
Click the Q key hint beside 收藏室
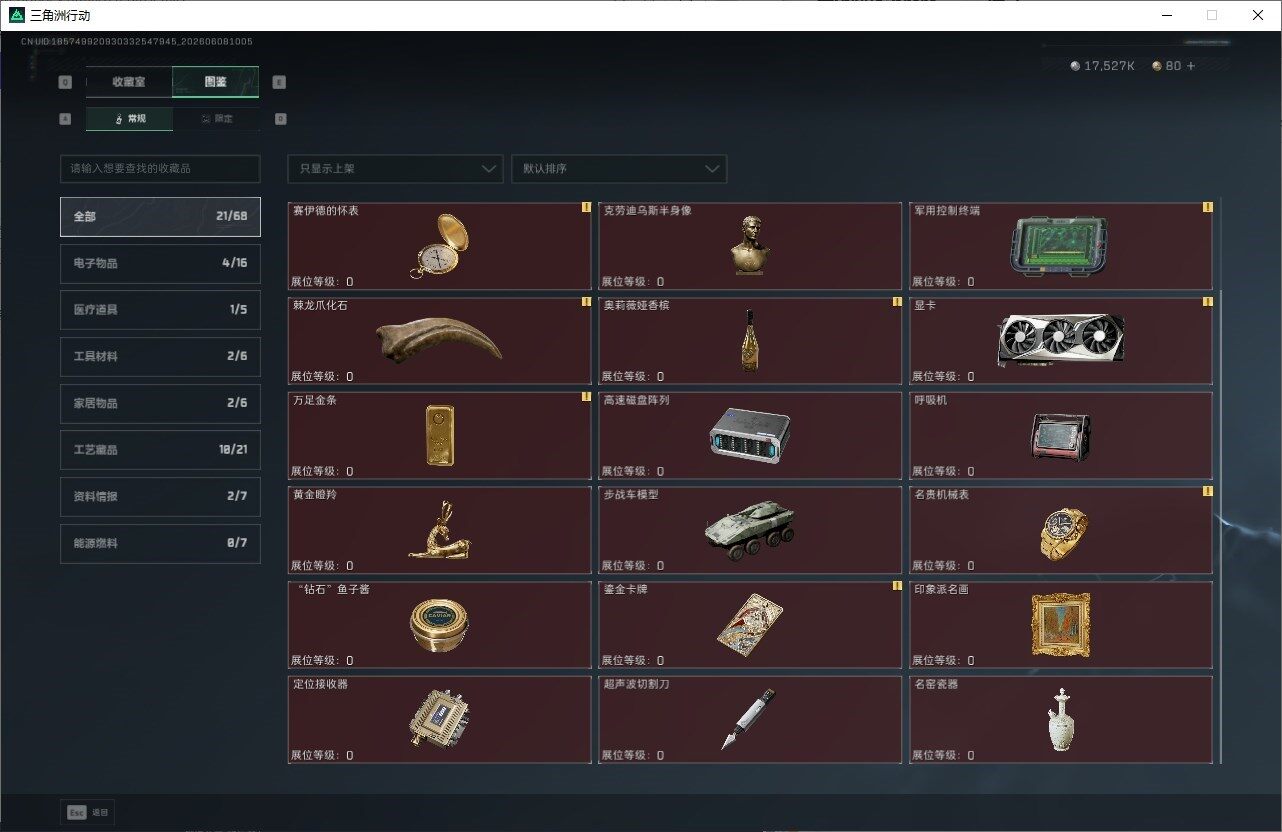[66, 82]
